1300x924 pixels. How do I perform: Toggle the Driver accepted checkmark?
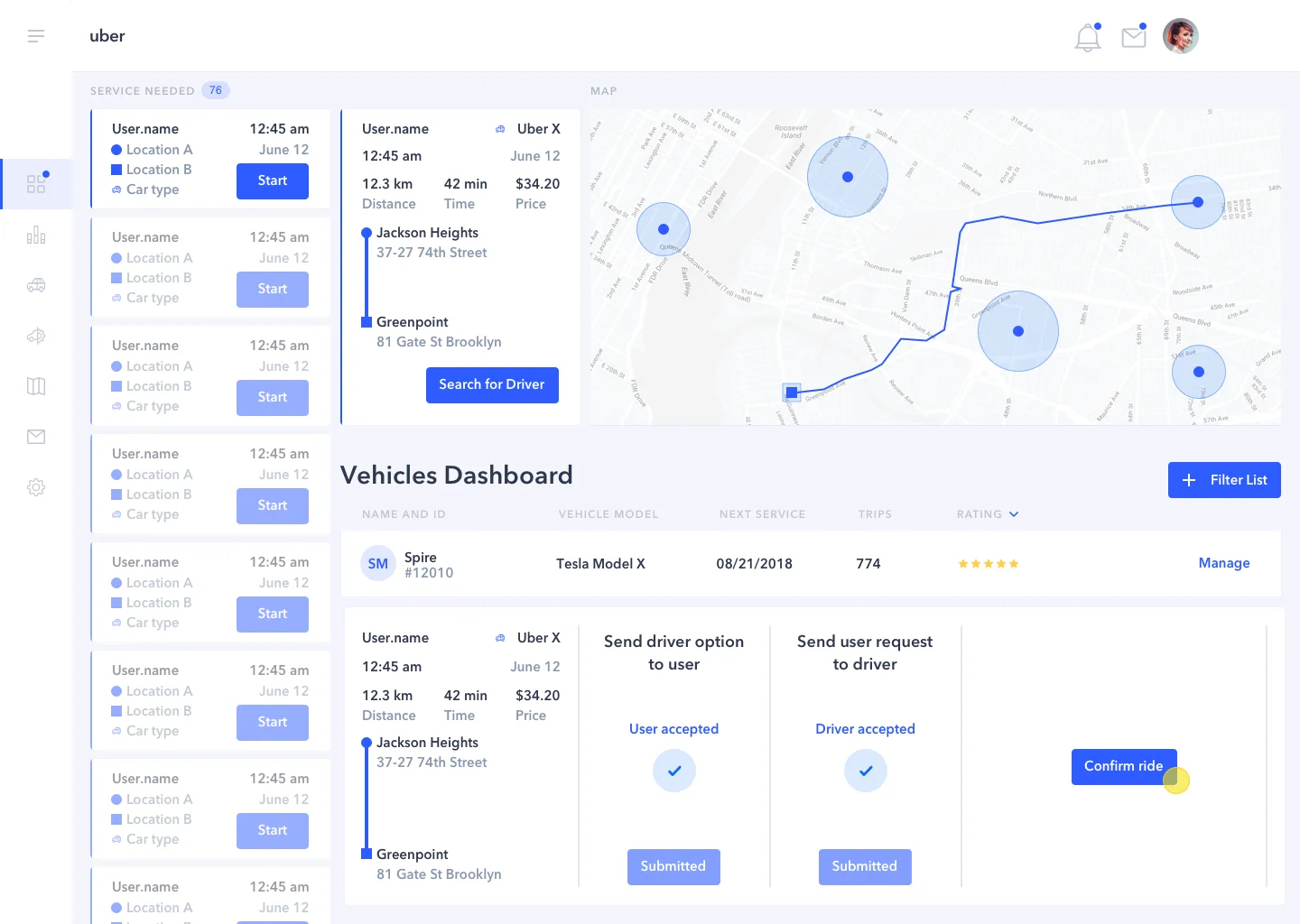coord(866,771)
